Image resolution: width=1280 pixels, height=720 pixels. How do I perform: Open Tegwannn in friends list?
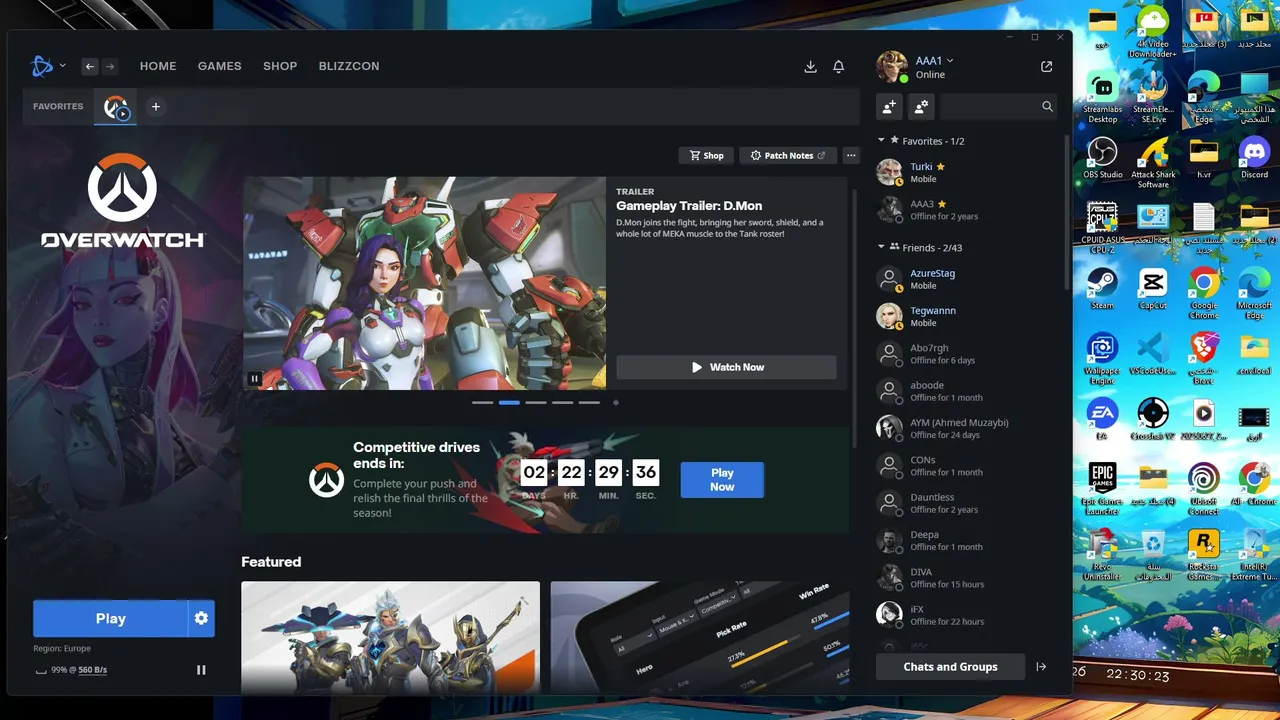point(966,316)
